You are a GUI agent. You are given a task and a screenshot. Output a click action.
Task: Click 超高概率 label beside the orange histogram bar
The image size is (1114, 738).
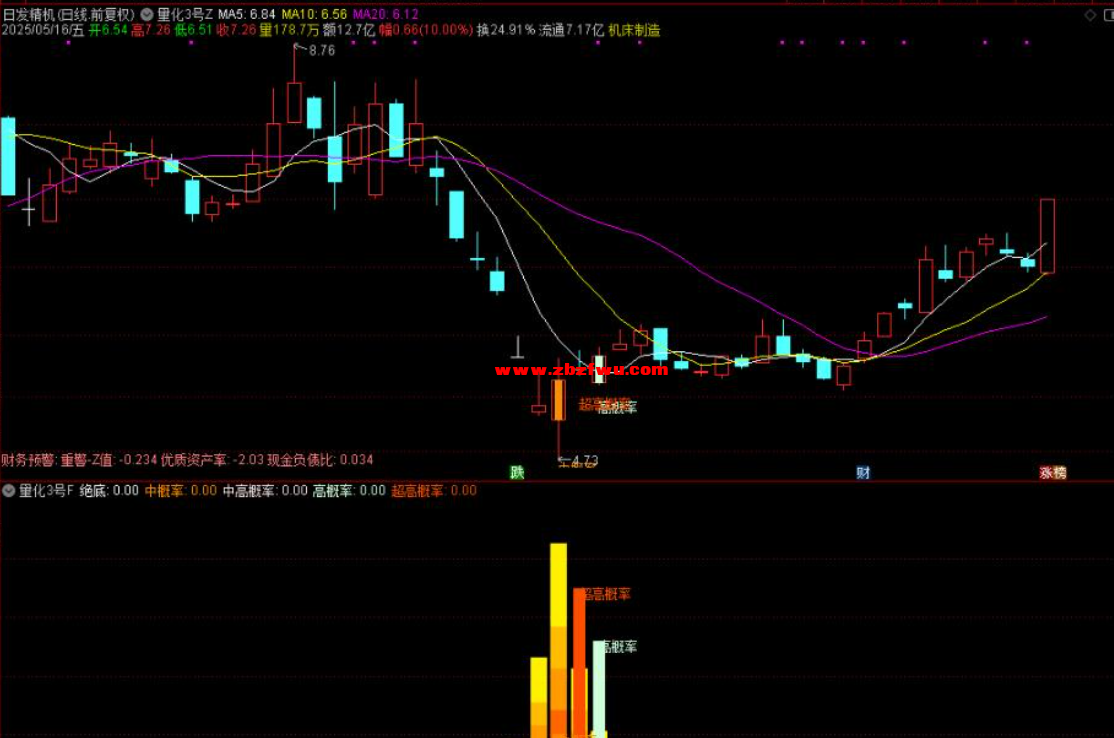click(607, 594)
